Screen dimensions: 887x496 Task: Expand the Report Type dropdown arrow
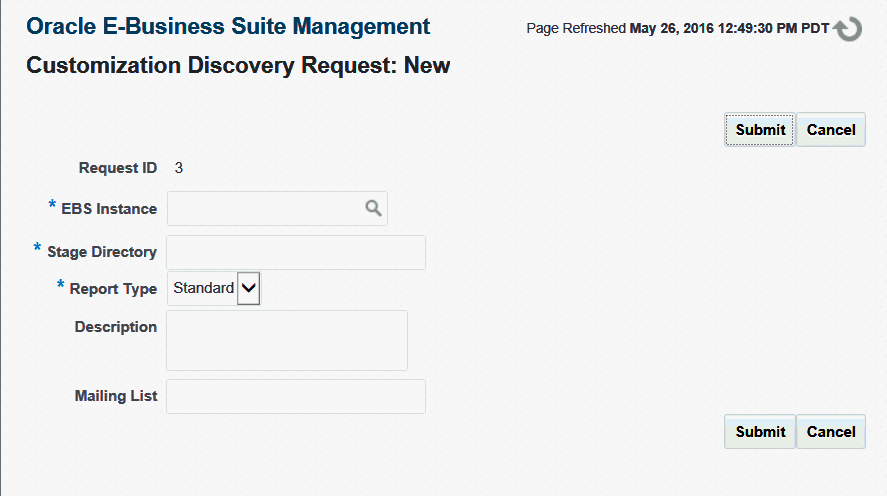(x=248, y=288)
